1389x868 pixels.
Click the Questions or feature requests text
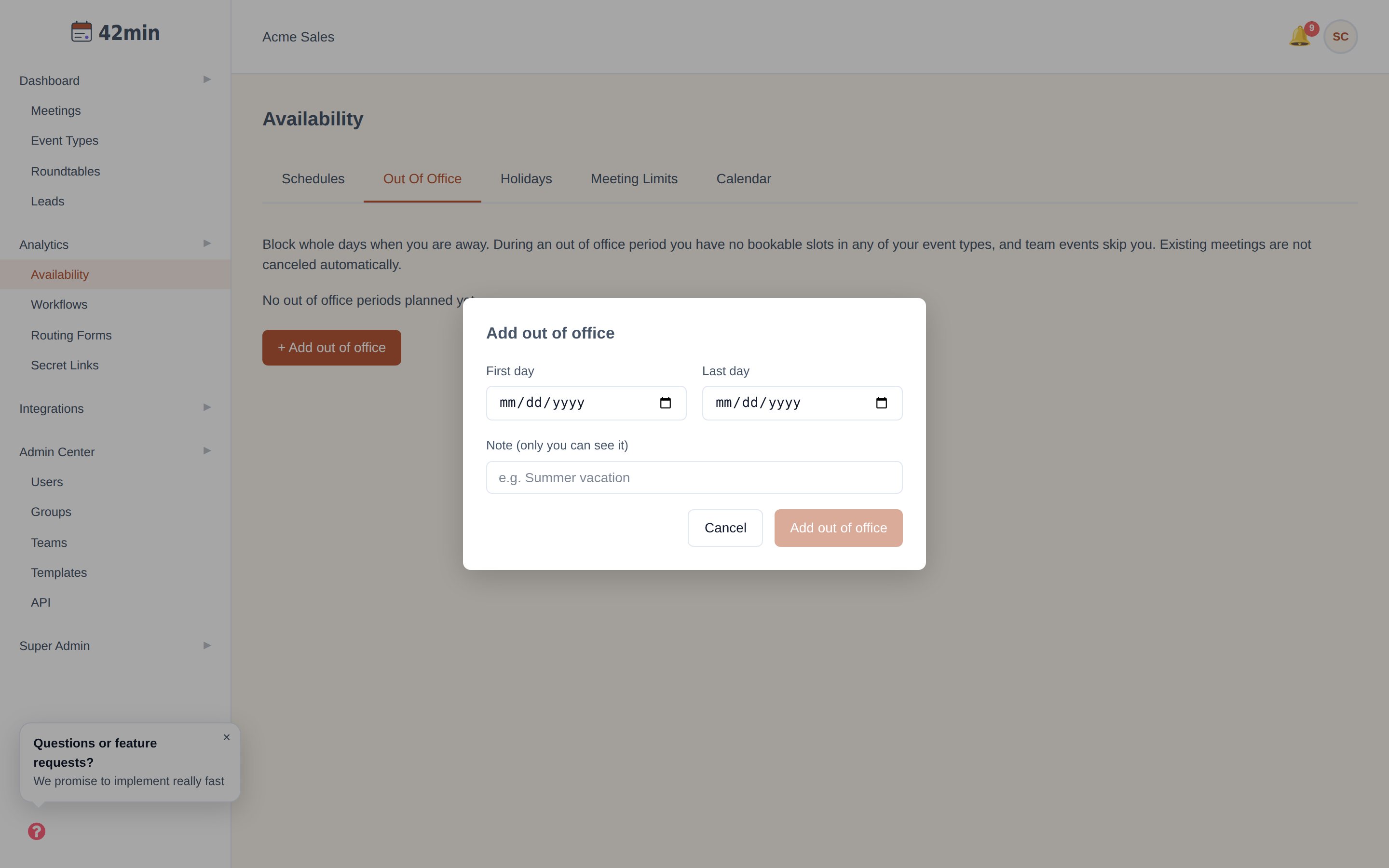[x=95, y=753]
